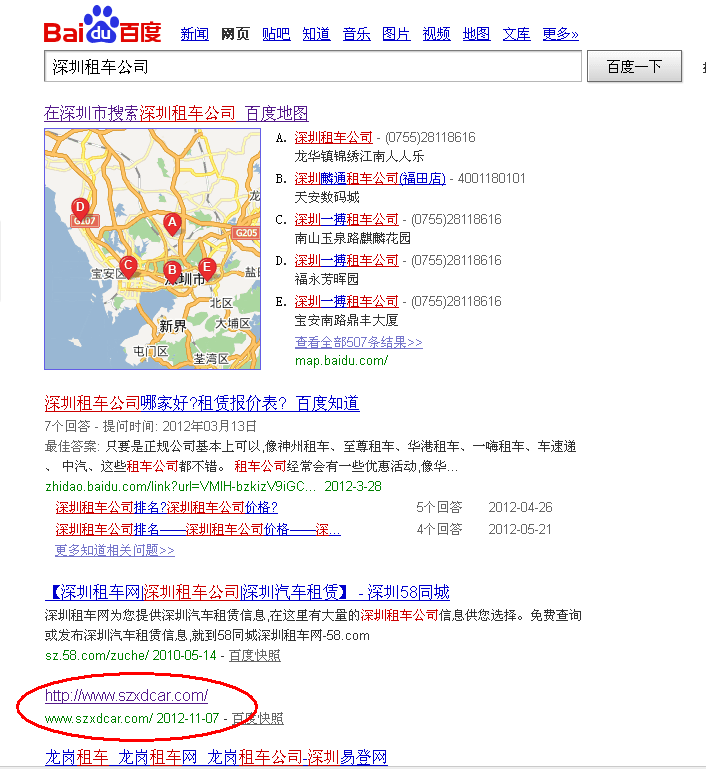Open listing B 深圳麟通租车公司(福田店)
Screen dimensions: 706x769
coord(370,178)
